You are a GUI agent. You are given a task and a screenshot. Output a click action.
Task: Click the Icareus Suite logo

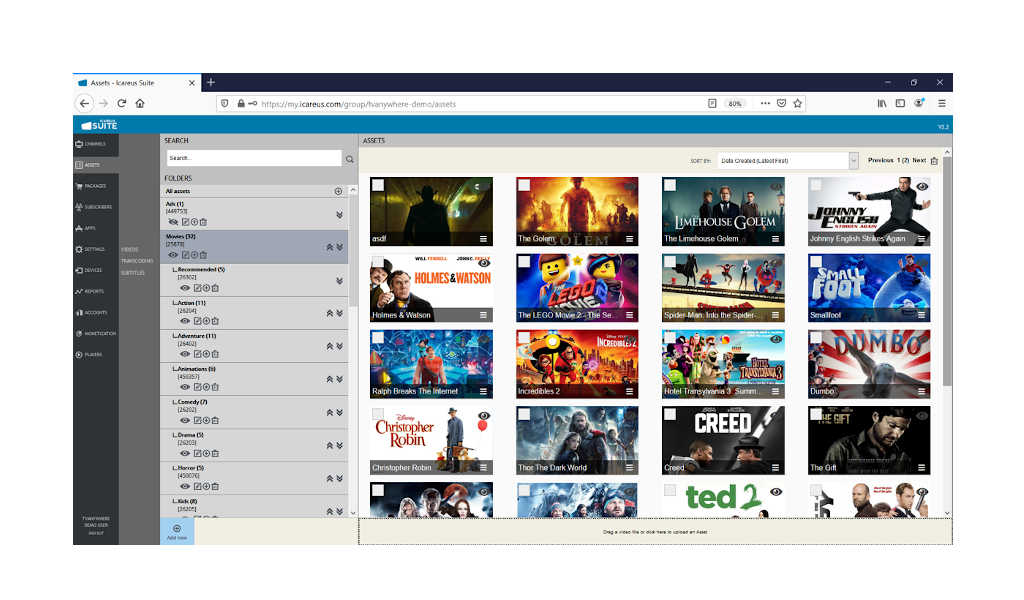pos(99,125)
